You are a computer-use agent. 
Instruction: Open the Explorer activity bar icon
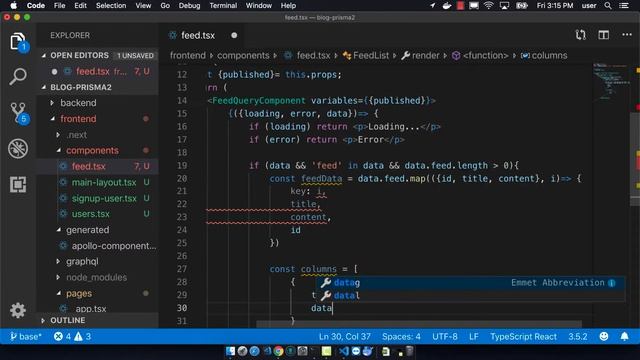pos(18,41)
